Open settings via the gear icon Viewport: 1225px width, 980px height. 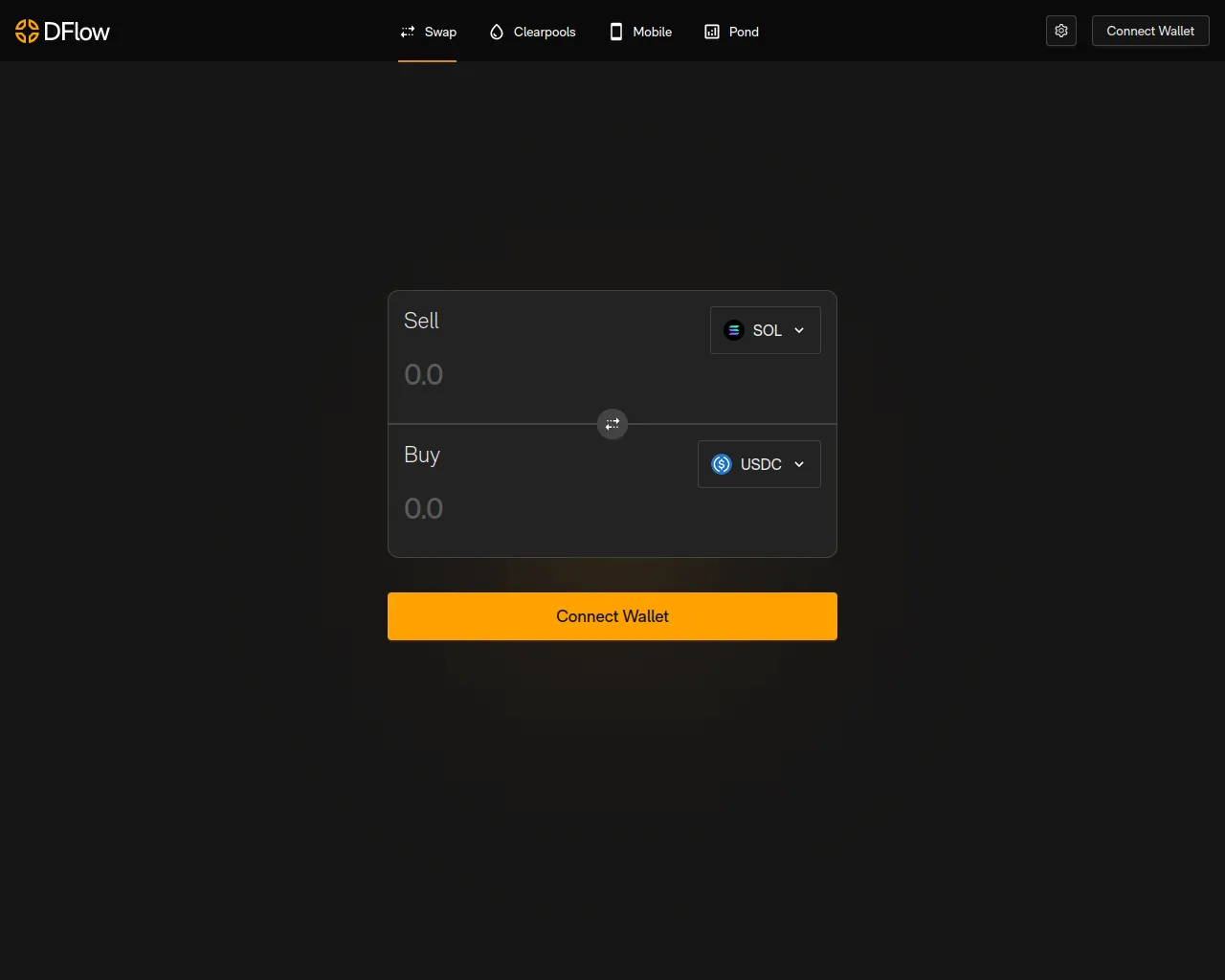coord(1061,31)
